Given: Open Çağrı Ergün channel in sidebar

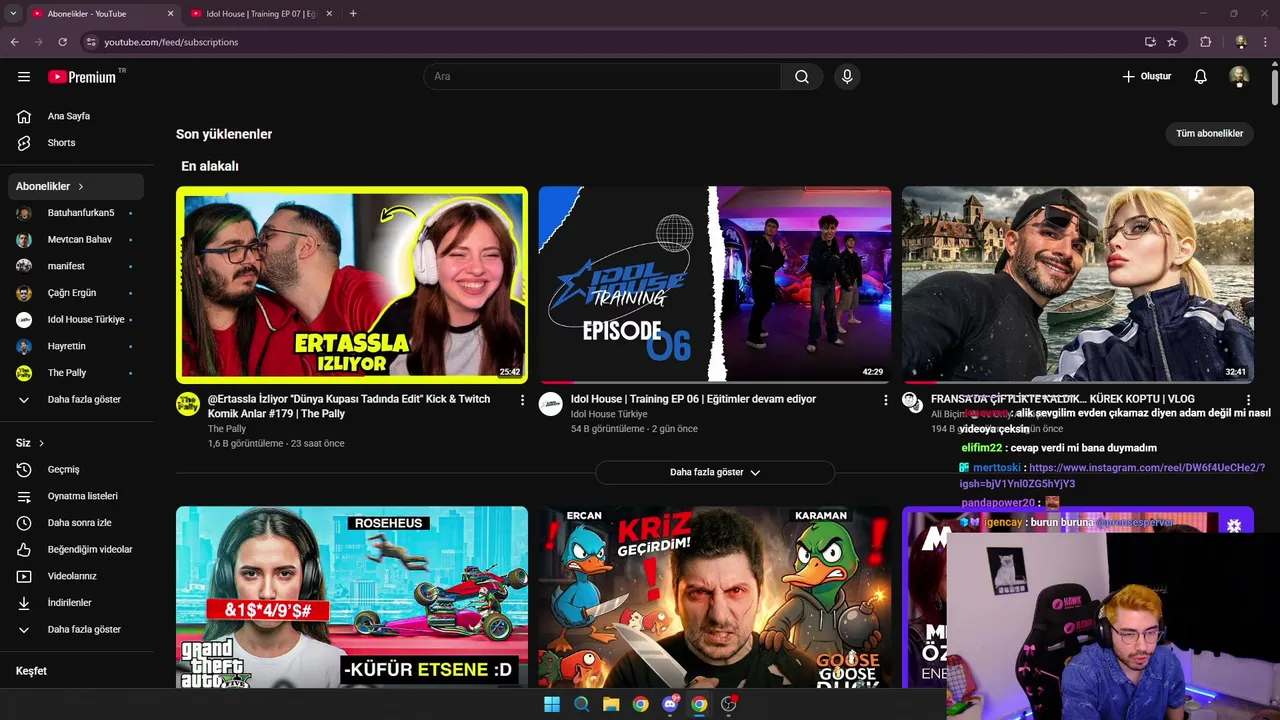Looking at the screenshot, I should coord(78,293).
